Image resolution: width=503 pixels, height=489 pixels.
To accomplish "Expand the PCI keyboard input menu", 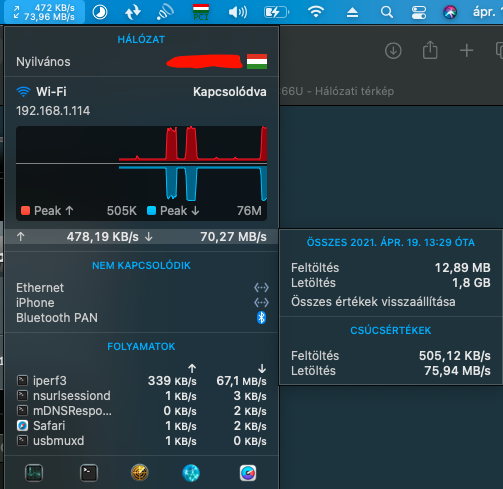I will click(x=201, y=12).
